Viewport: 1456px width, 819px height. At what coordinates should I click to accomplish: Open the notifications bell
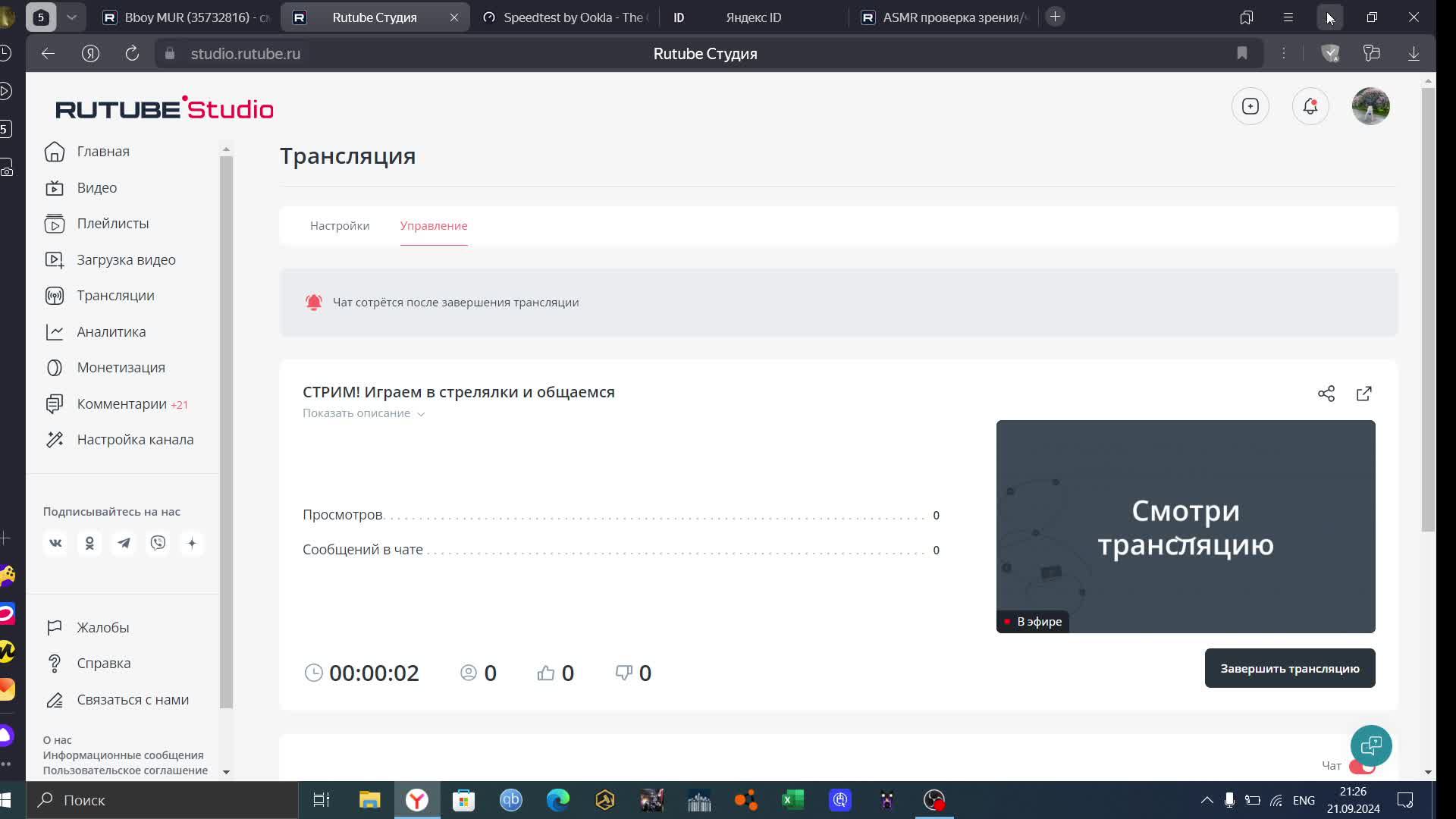point(1310,106)
